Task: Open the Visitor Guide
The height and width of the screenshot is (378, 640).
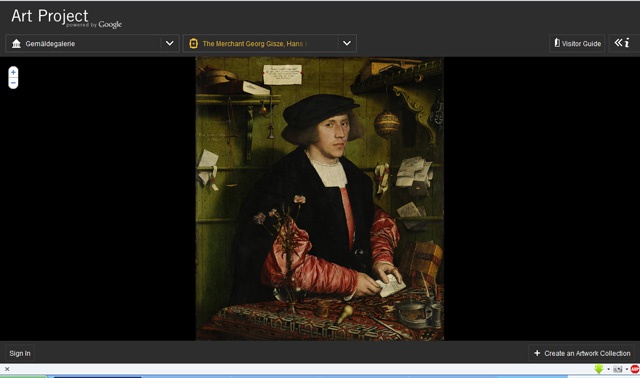Action: 577,43
